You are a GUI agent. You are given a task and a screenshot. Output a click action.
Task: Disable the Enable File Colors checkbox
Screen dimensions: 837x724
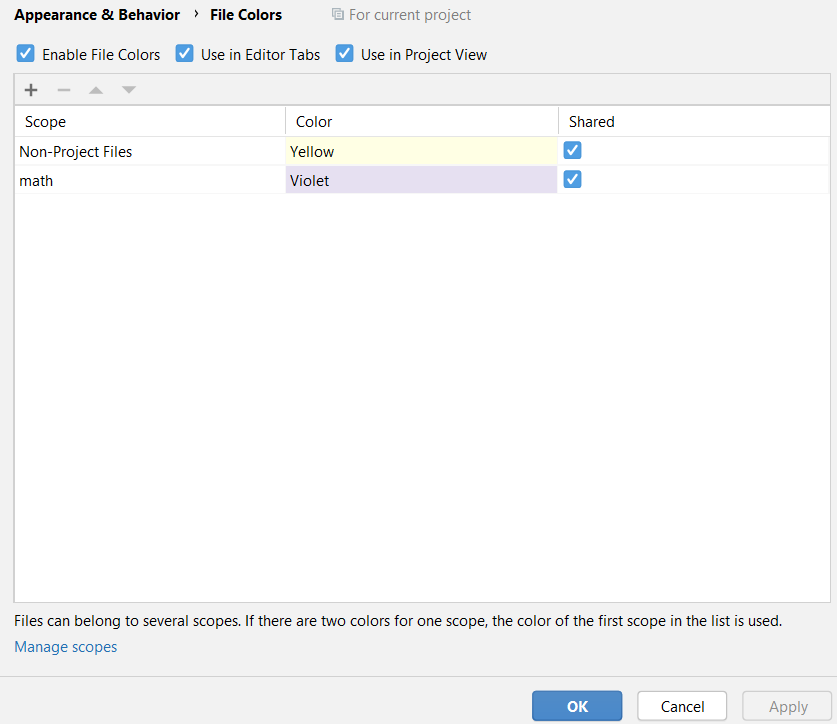(24, 53)
